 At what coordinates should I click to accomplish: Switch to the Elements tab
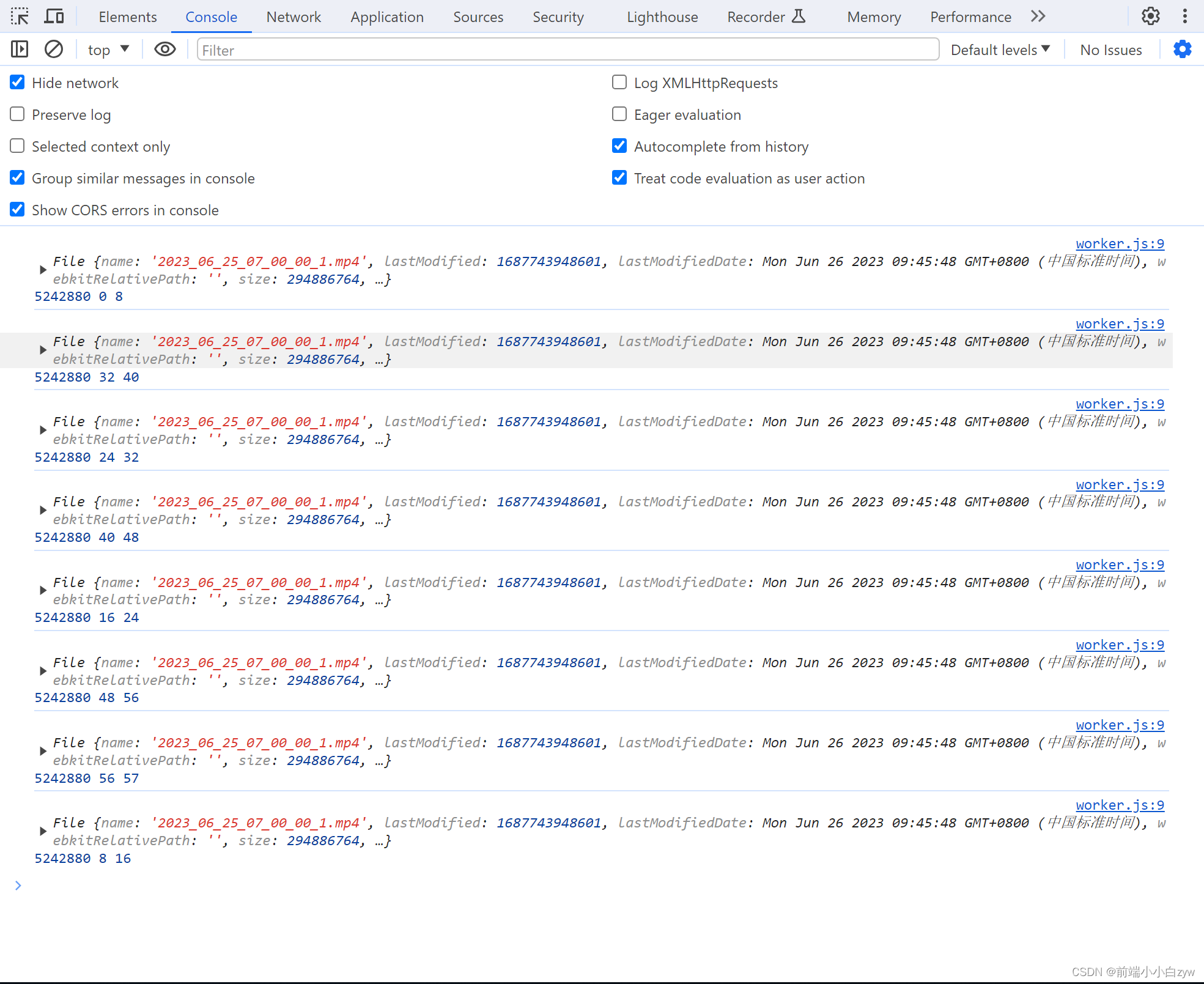[x=128, y=17]
